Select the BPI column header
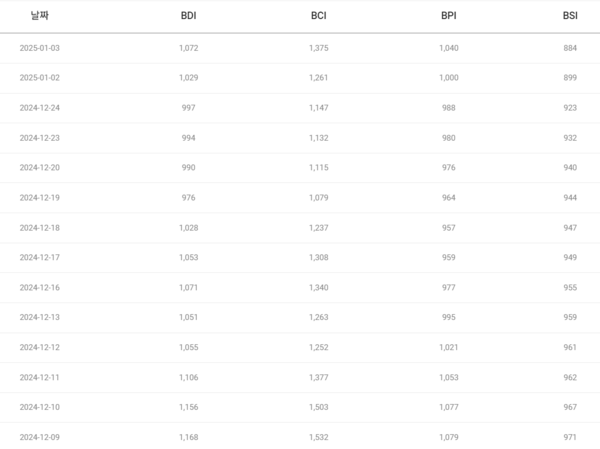 click(x=448, y=16)
